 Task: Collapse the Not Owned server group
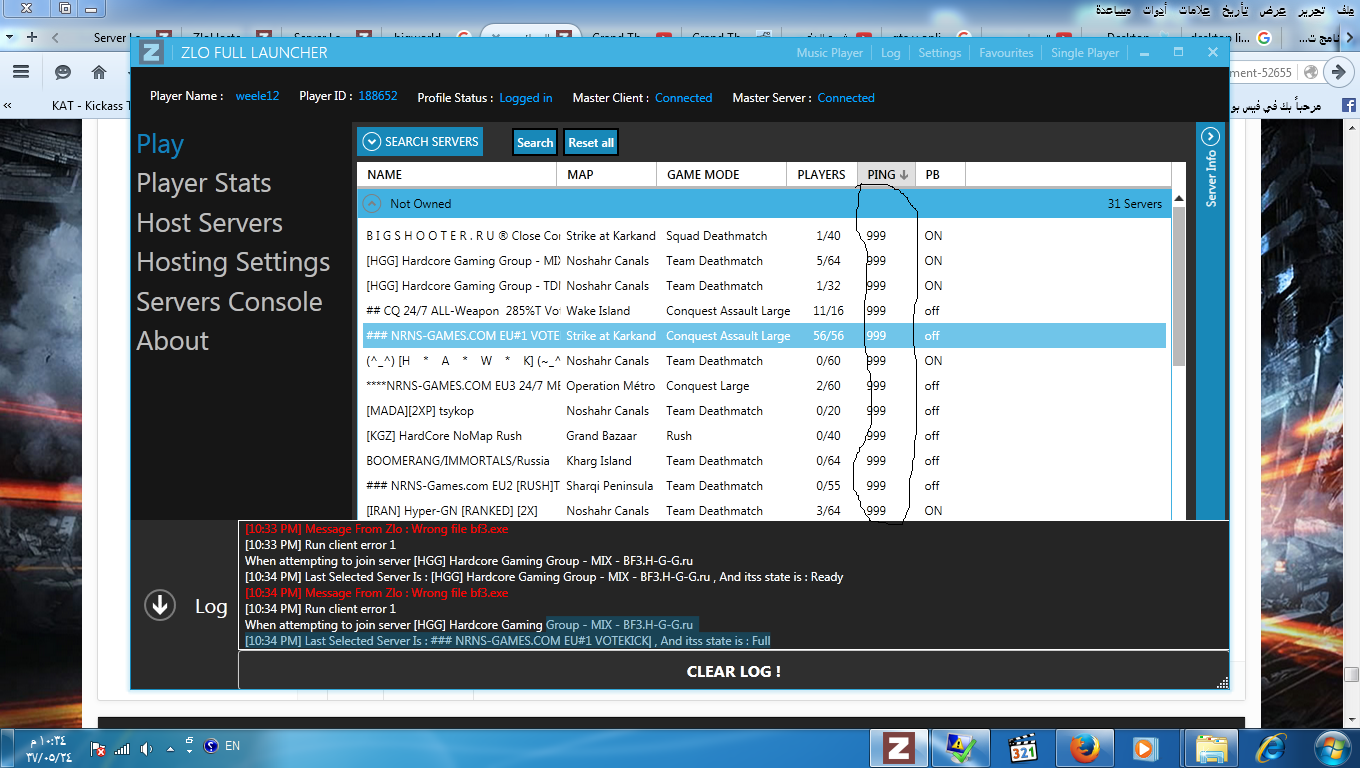(372, 203)
